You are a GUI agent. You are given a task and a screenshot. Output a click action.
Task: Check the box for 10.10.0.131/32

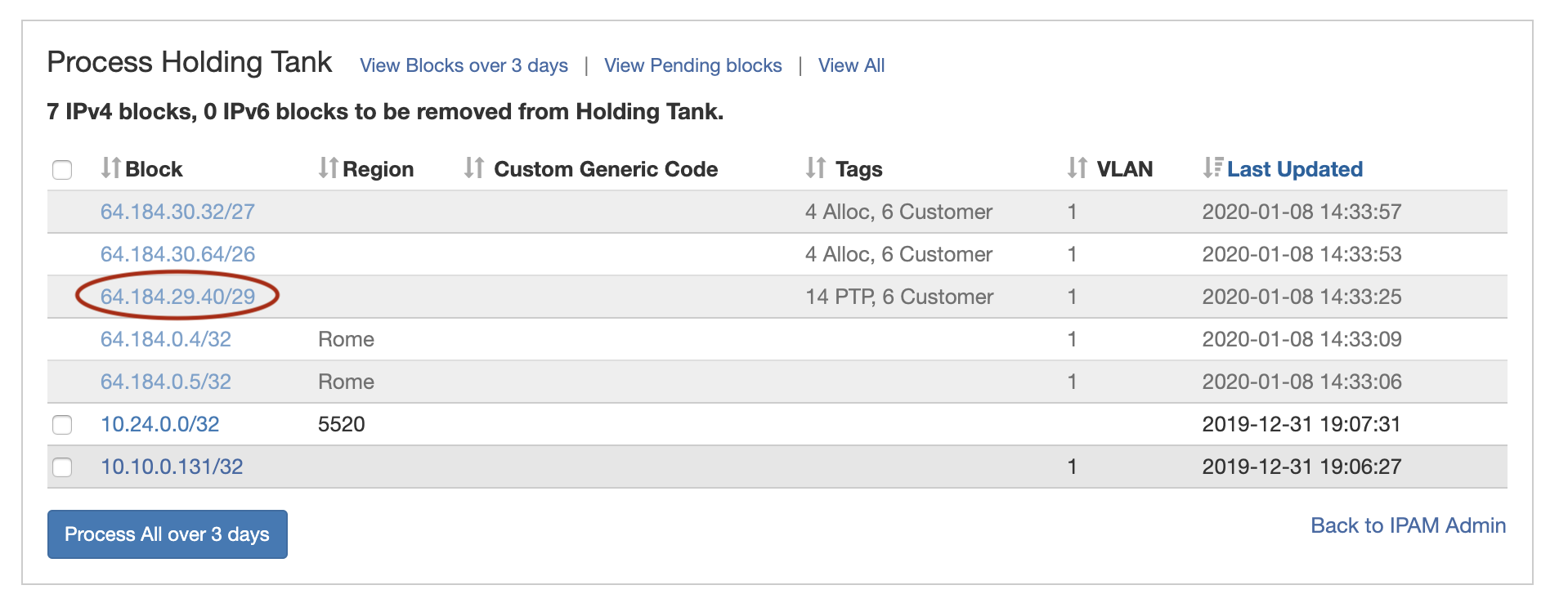point(62,467)
